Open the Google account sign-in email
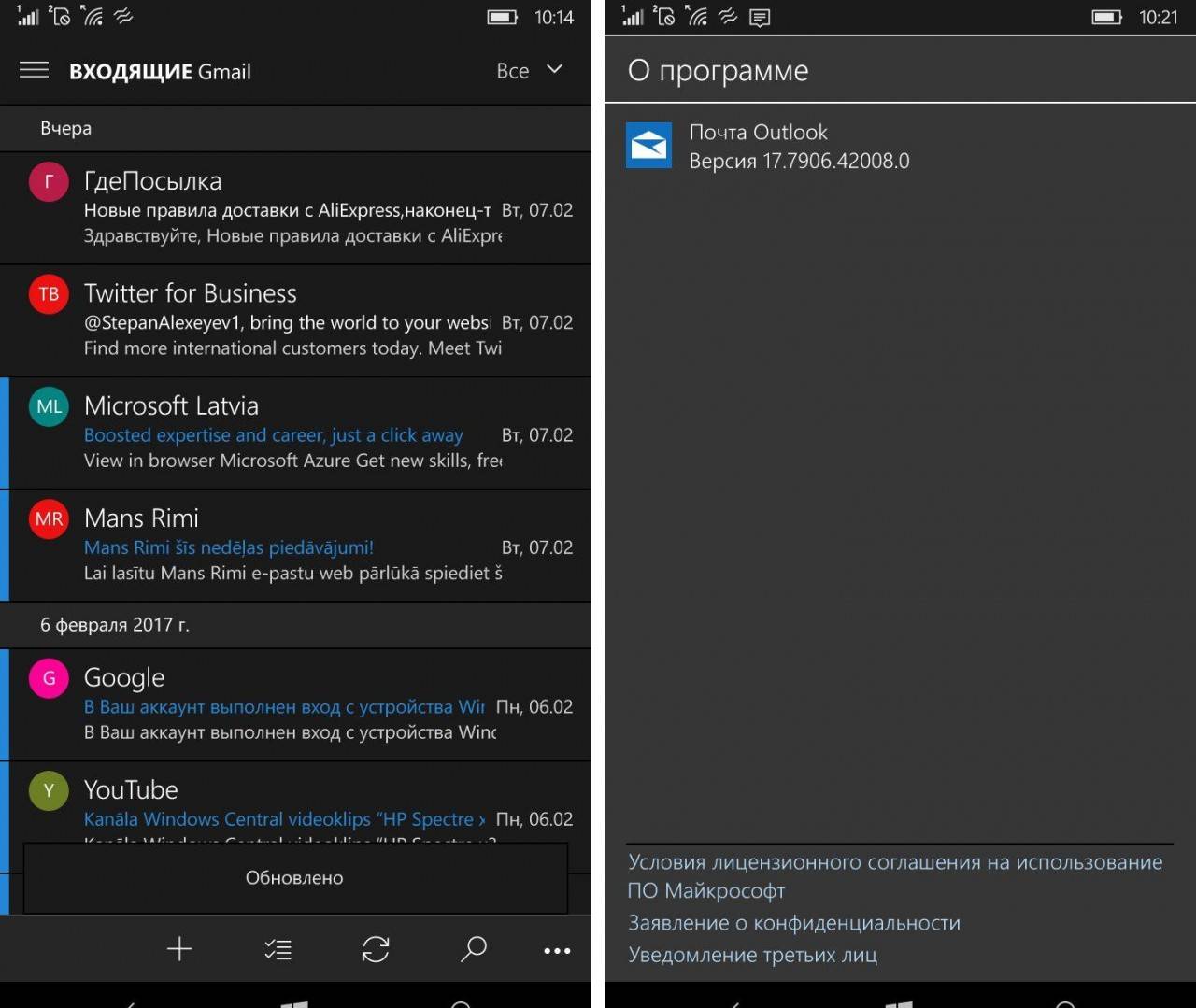This screenshot has width=1196, height=1008. (295, 705)
